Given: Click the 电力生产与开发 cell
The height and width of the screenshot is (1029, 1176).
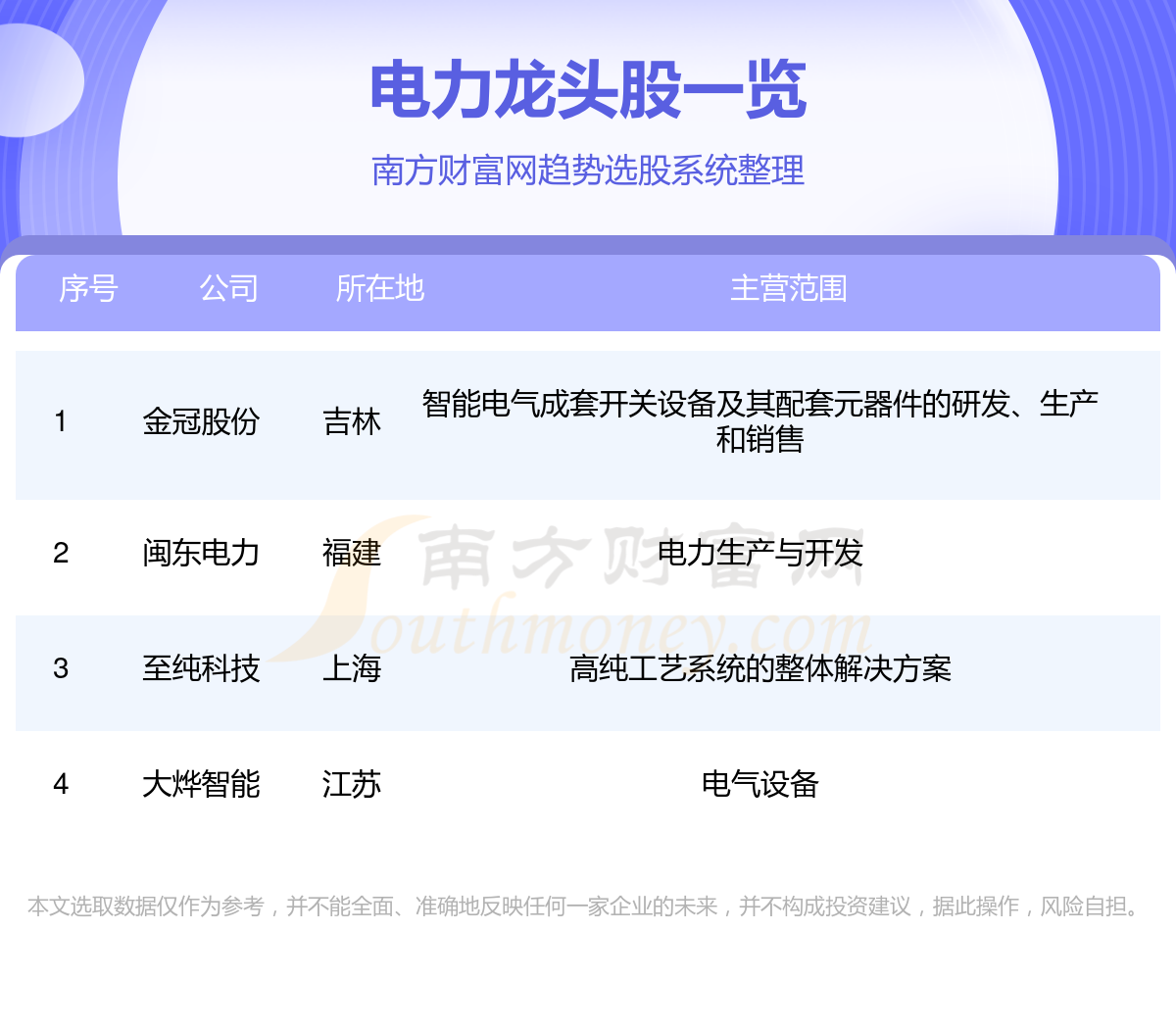Looking at the screenshot, I should 760,553.
